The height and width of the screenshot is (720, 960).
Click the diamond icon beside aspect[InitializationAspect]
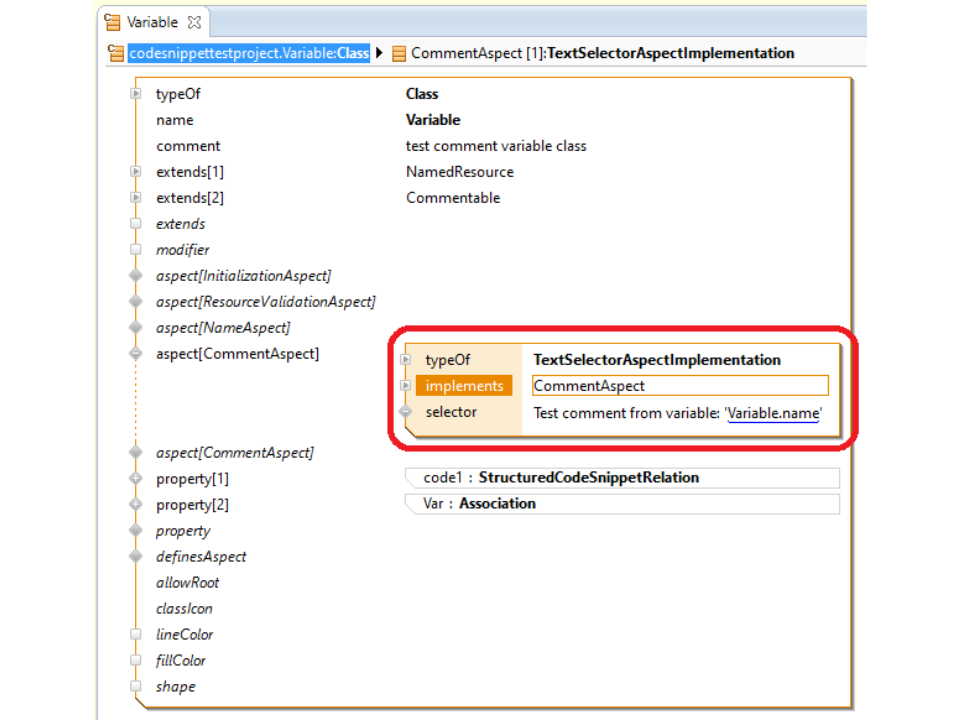click(135, 276)
